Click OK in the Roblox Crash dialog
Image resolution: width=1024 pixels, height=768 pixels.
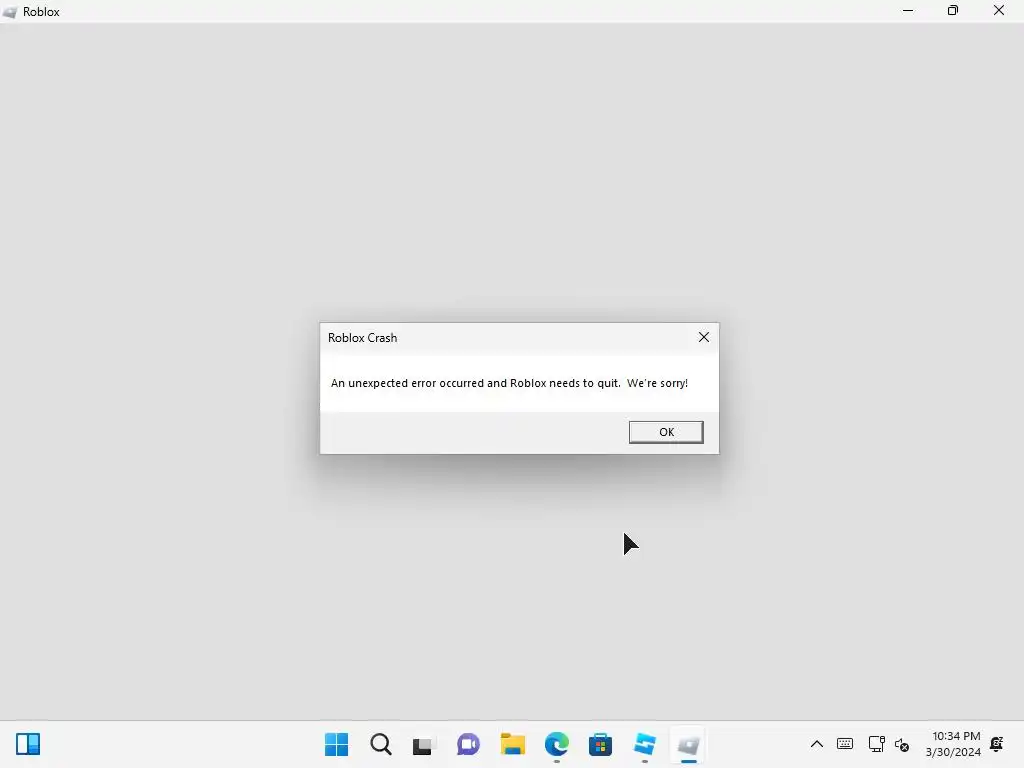tap(666, 432)
